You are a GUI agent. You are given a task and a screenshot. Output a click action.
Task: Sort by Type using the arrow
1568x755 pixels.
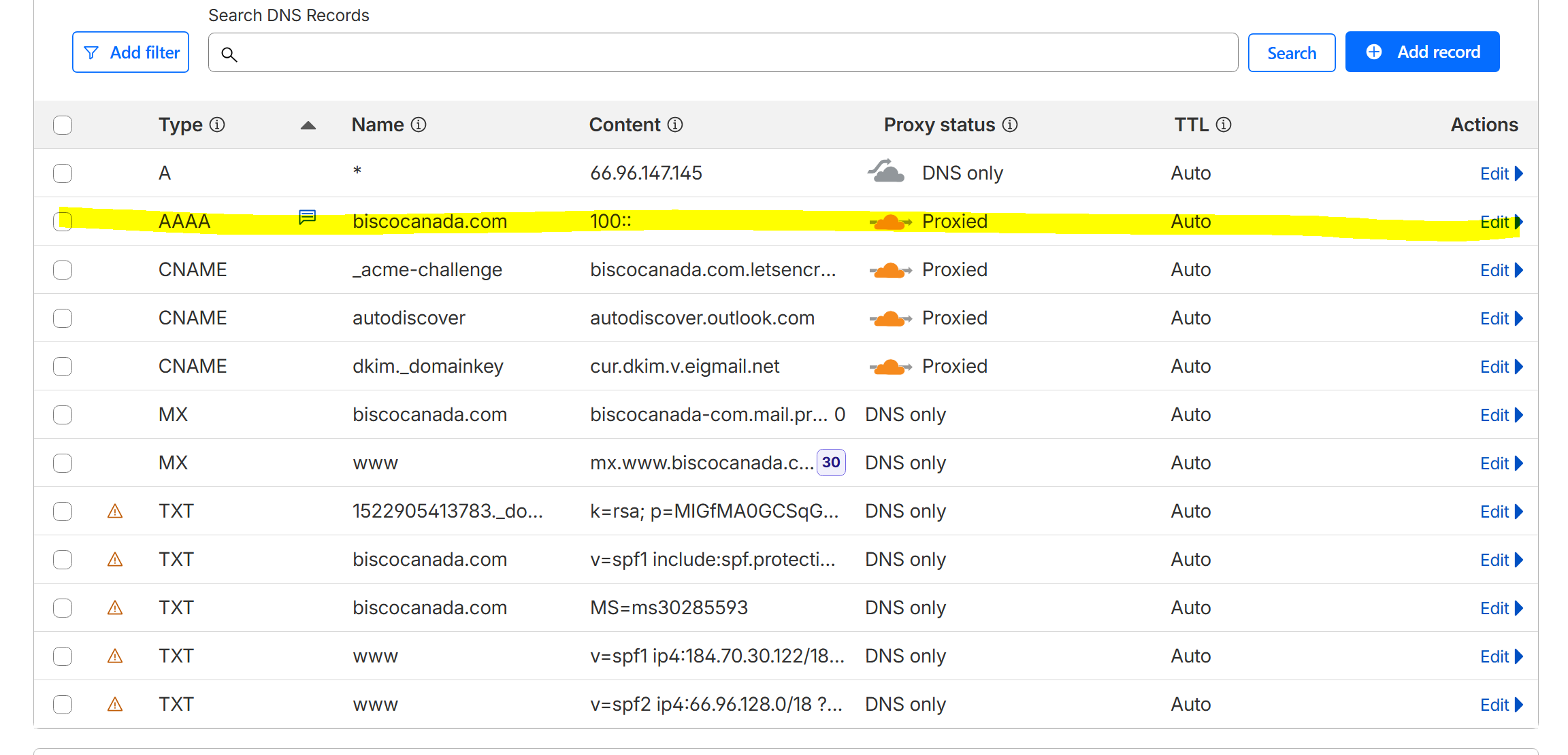[308, 125]
